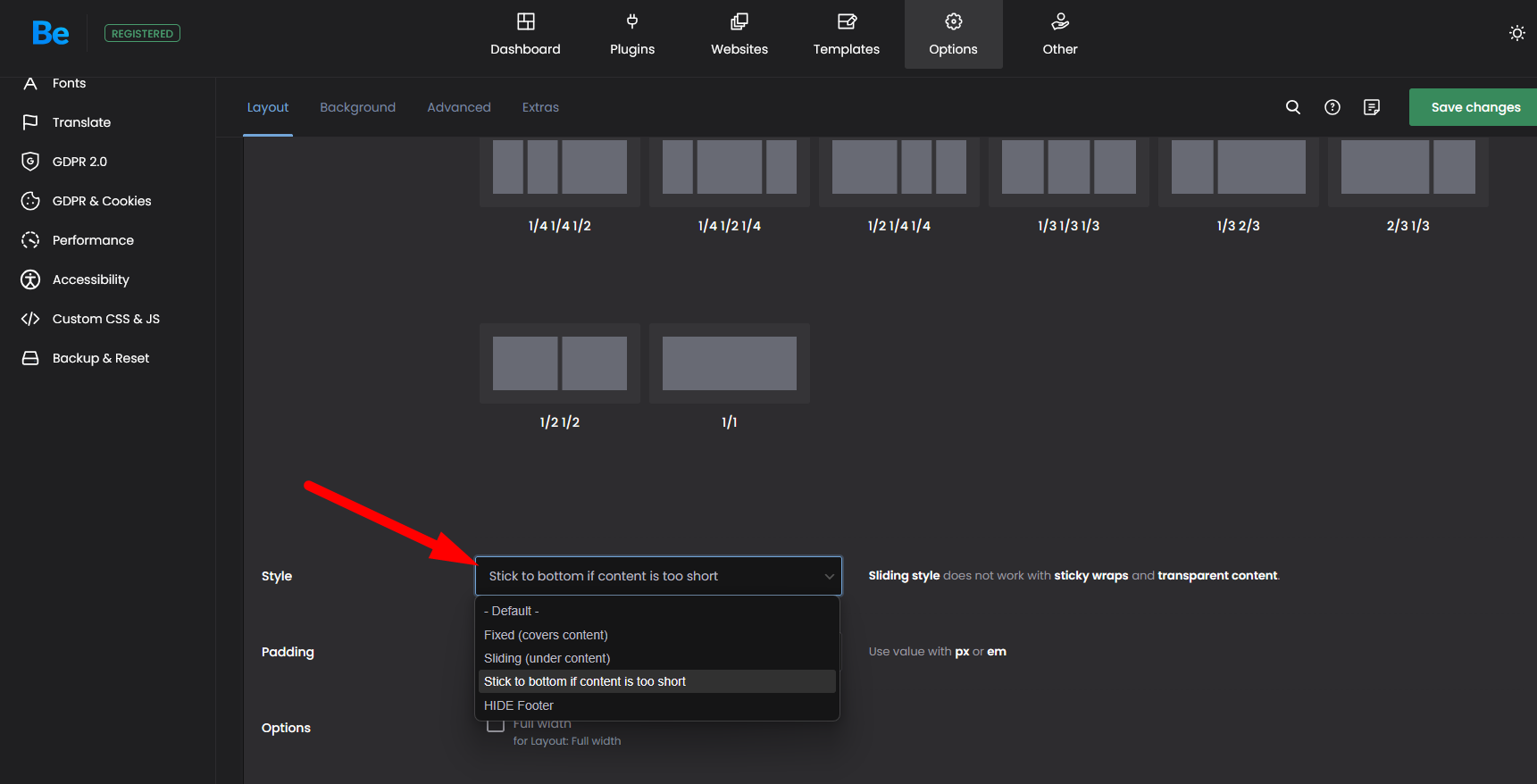Image resolution: width=1537 pixels, height=784 pixels.
Task: Enable the Full width checkbox
Action: pyautogui.click(x=496, y=725)
